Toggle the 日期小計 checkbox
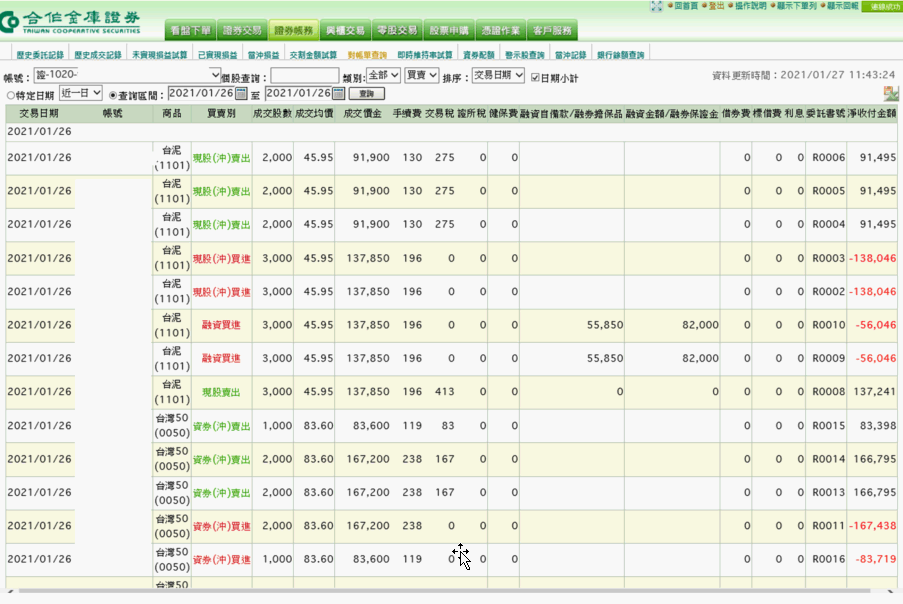This screenshot has width=903, height=604. [535, 77]
